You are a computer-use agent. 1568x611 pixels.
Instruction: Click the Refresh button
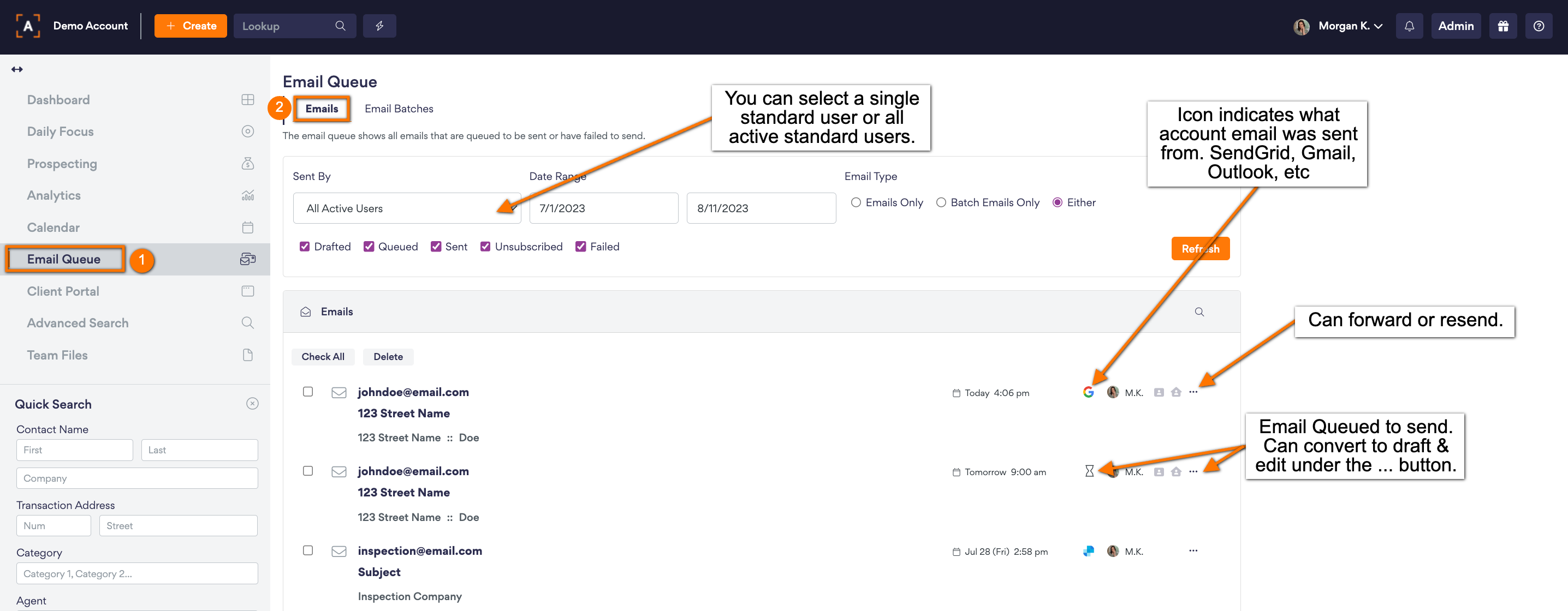pos(1199,248)
